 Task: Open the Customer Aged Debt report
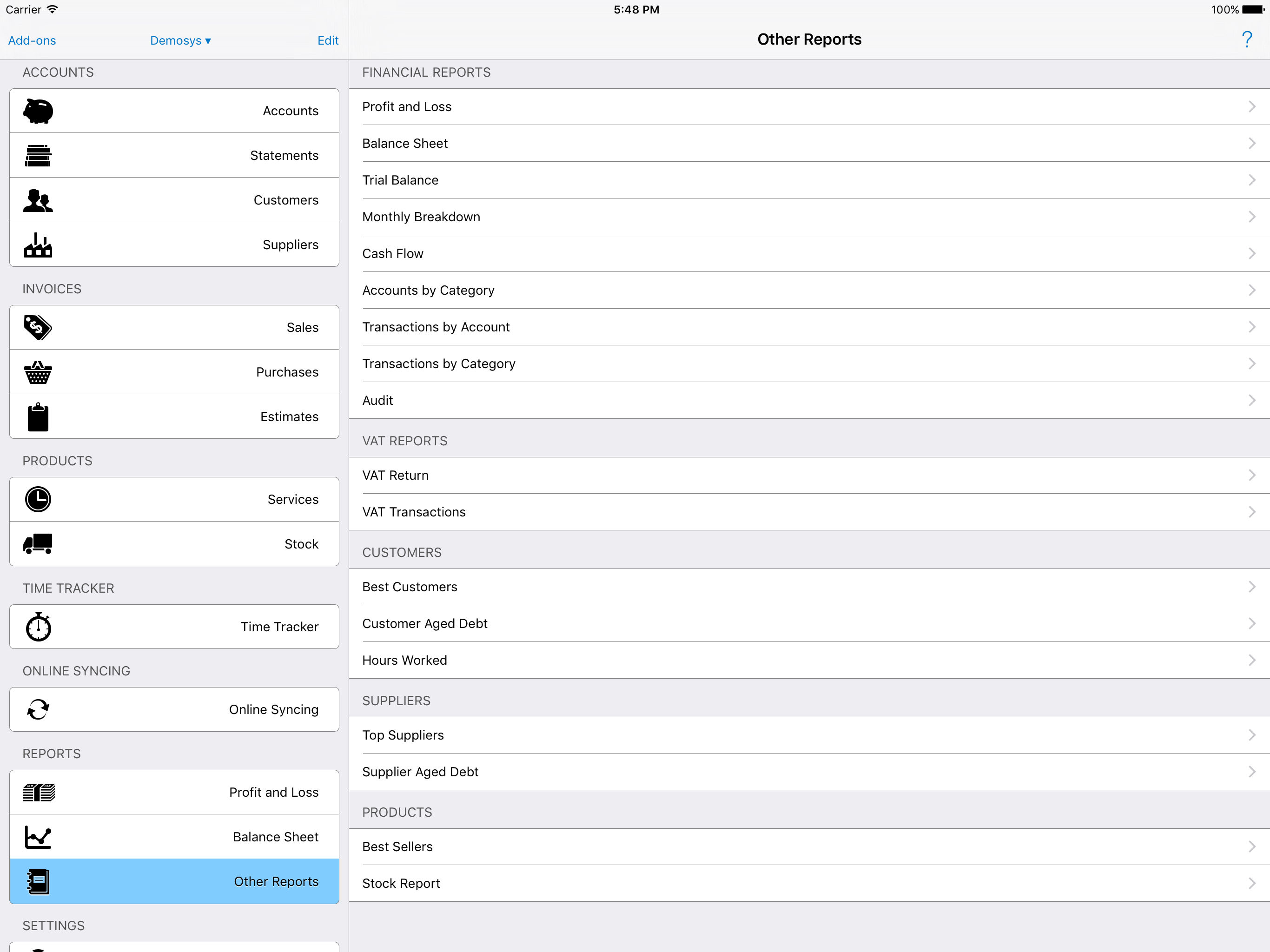point(425,623)
